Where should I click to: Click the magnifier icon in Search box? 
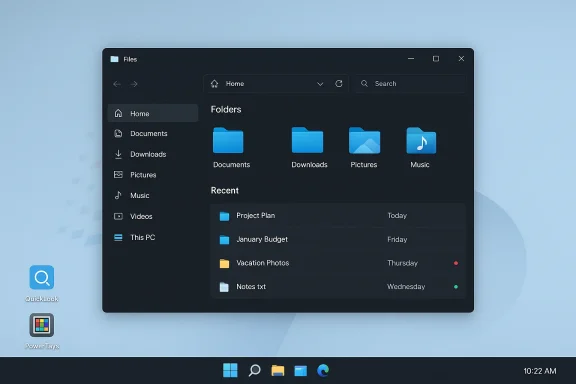tap(364, 83)
